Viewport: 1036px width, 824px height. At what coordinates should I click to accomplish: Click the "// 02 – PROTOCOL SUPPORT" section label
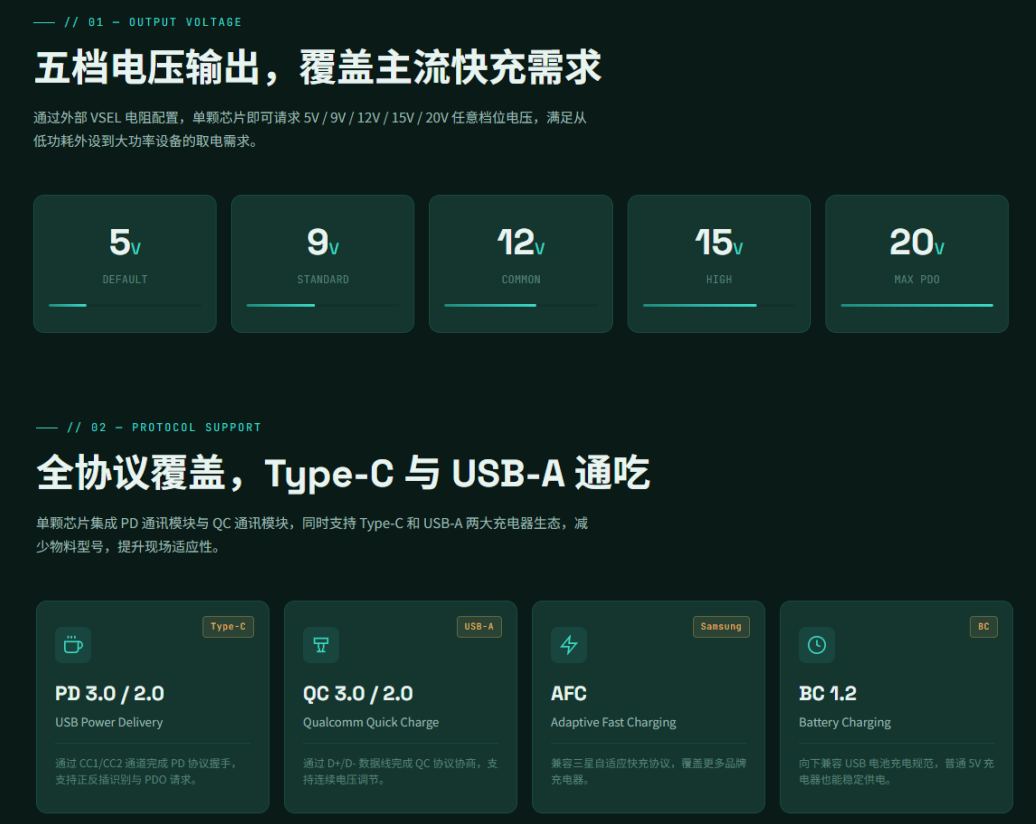[164, 428]
